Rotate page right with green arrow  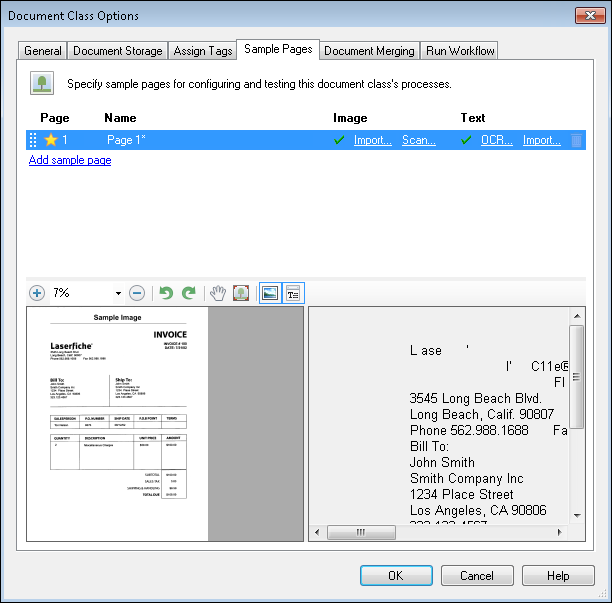coord(189,293)
